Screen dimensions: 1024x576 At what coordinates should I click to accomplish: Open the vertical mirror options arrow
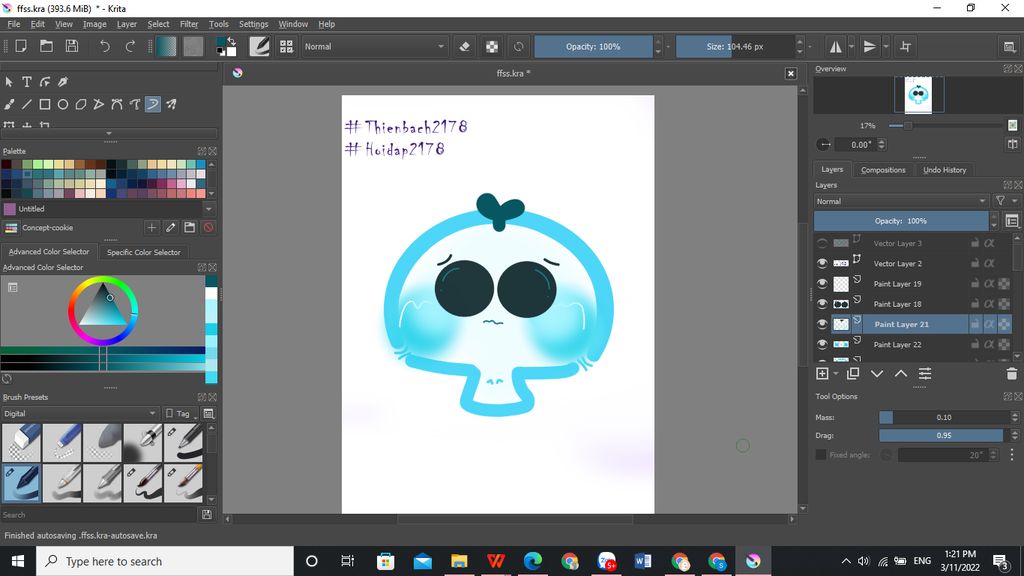[886, 46]
